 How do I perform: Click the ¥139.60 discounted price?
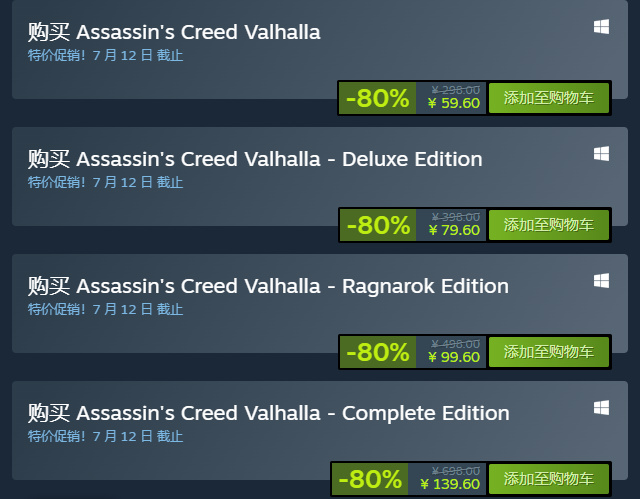450,484
